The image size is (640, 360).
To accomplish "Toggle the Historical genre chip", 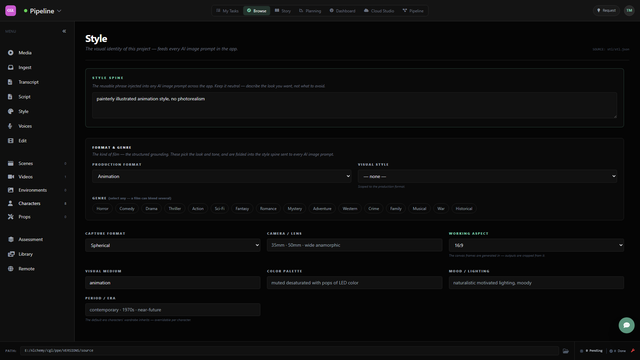I will [x=464, y=209].
